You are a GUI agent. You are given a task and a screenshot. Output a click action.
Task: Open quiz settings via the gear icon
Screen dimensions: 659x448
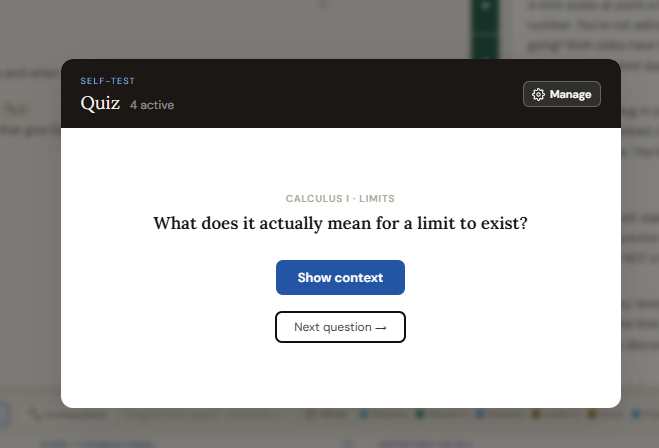(x=539, y=94)
